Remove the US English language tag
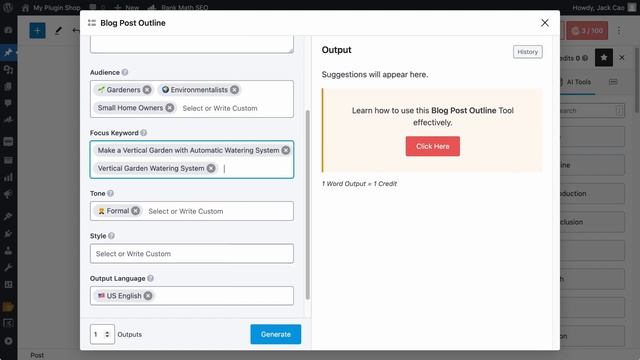 (x=148, y=296)
